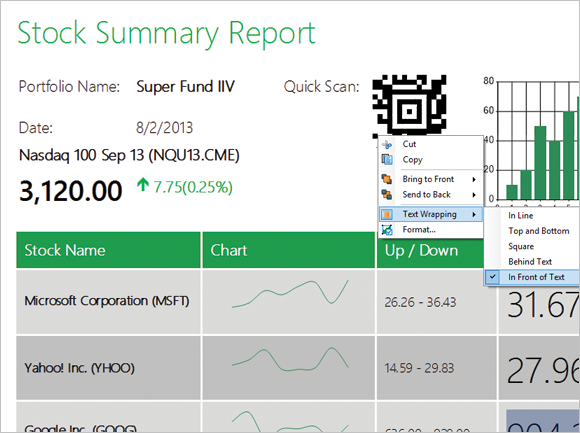Click the 3,120.00 index value
The height and width of the screenshot is (433, 580).
click(70, 191)
